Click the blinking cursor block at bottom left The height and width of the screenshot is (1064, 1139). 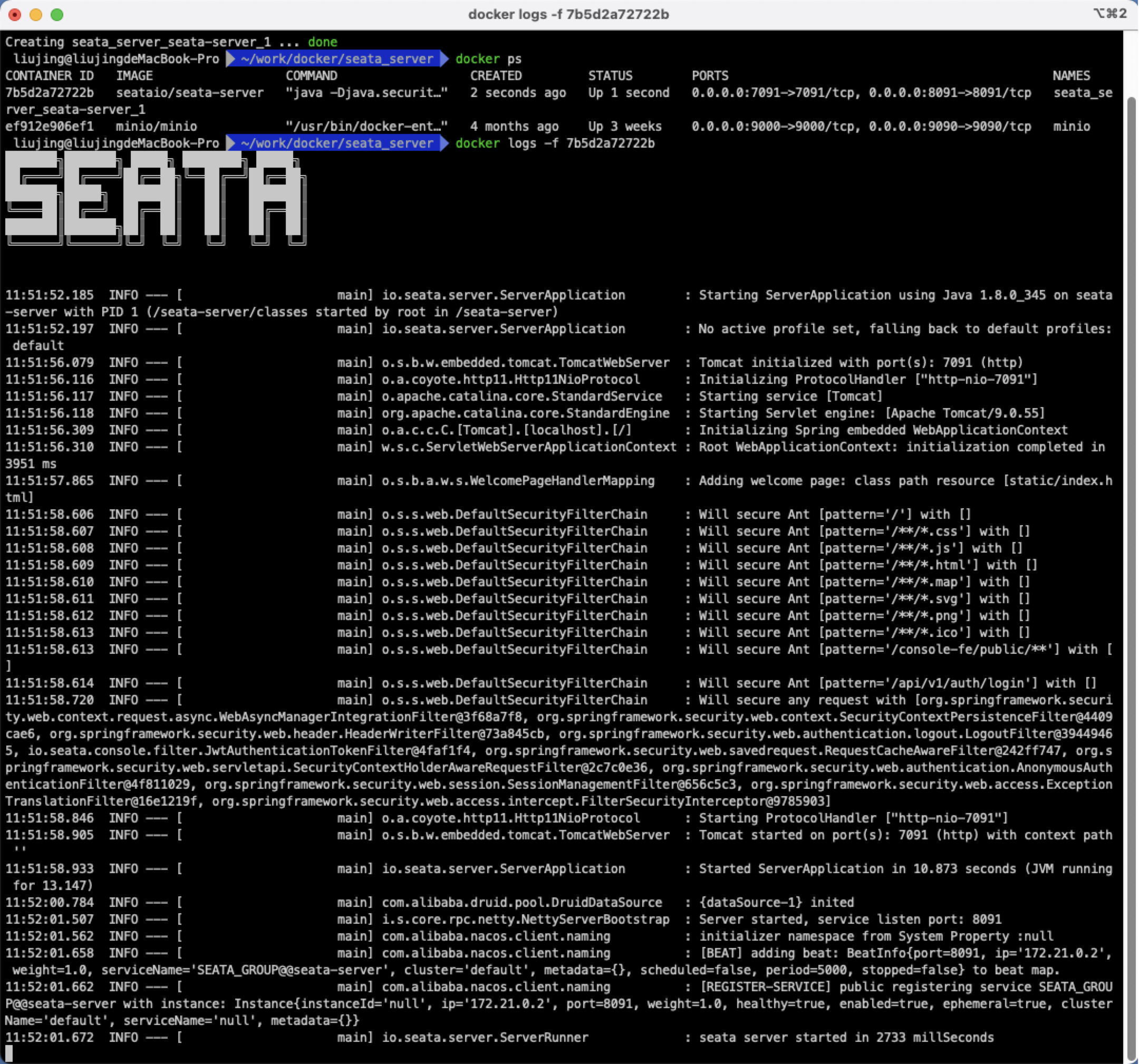pos(8,1052)
